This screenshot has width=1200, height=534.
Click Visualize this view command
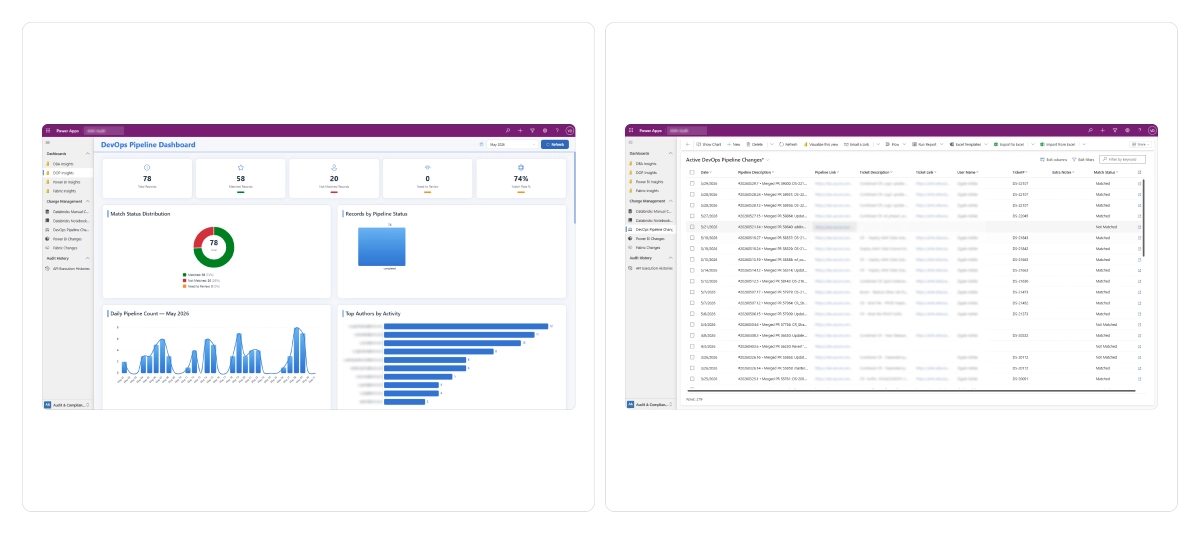pyautogui.click(x=821, y=144)
